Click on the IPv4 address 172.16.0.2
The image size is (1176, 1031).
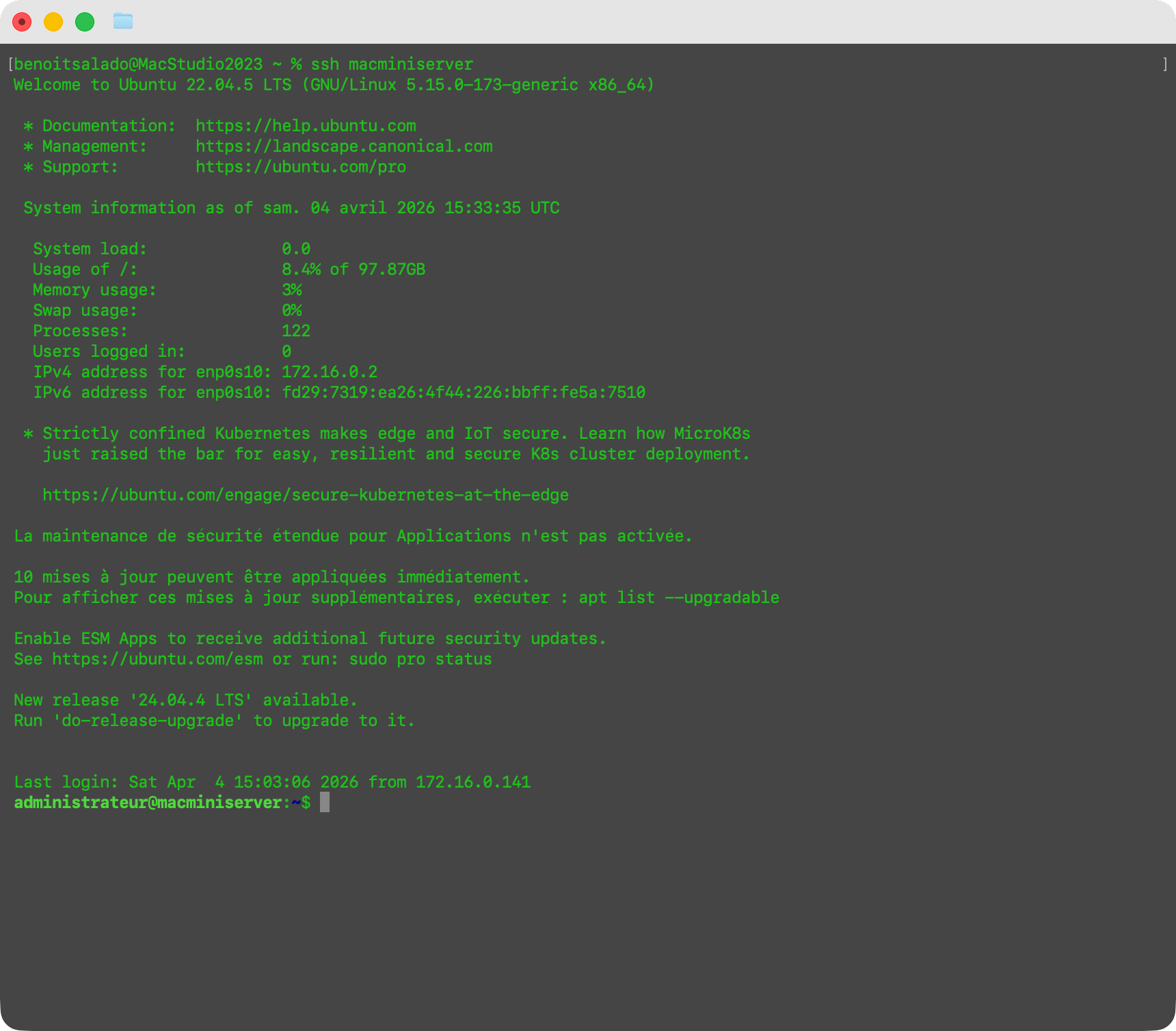[x=330, y=372]
